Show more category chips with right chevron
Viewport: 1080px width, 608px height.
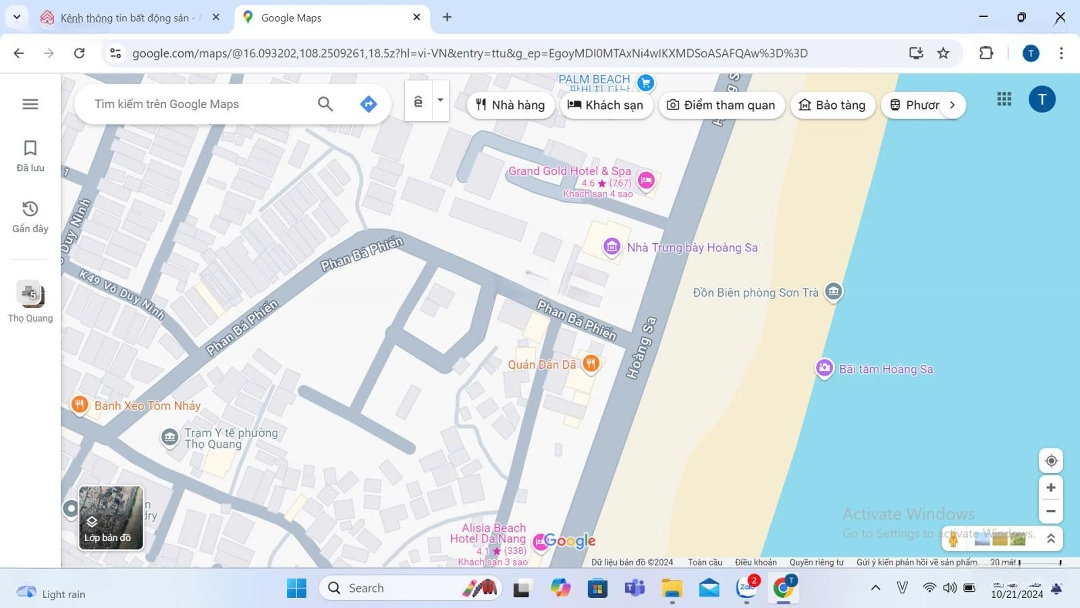pos(953,105)
